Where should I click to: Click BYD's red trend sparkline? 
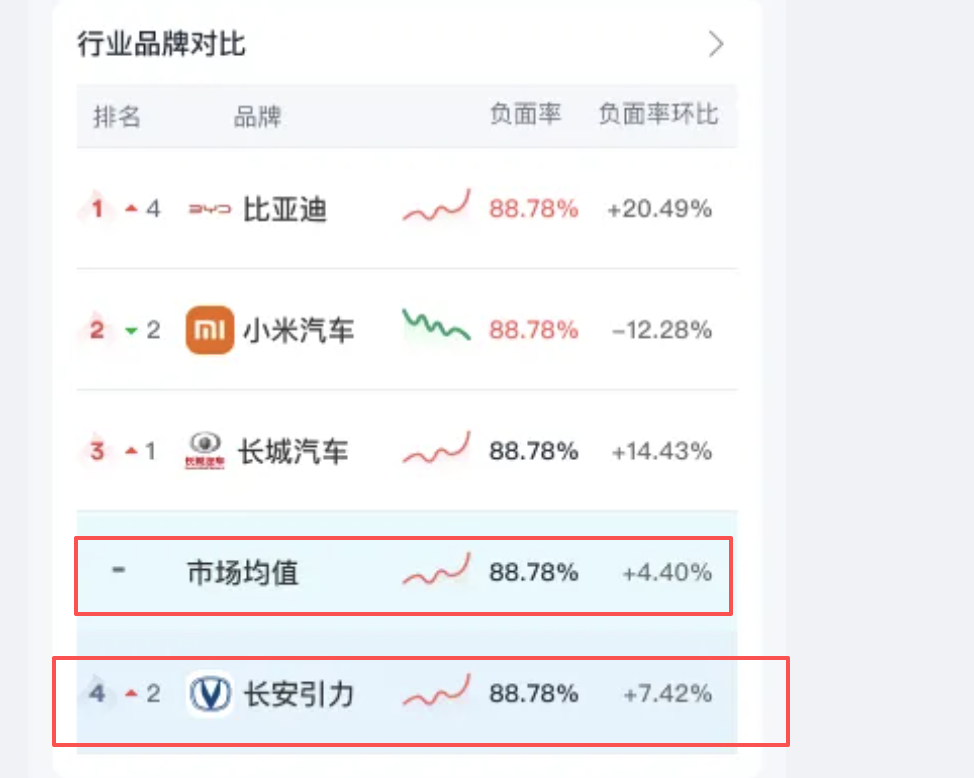(x=437, y=206)
